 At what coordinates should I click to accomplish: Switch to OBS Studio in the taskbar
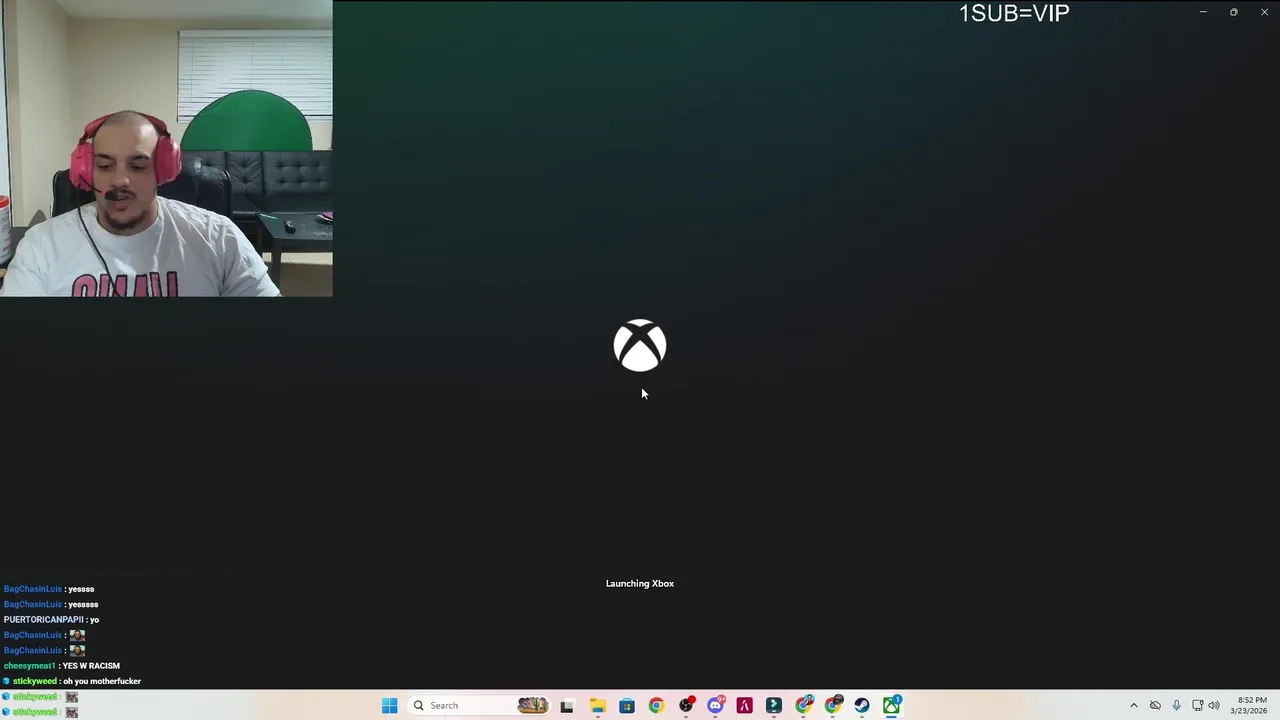pos(686,705)
